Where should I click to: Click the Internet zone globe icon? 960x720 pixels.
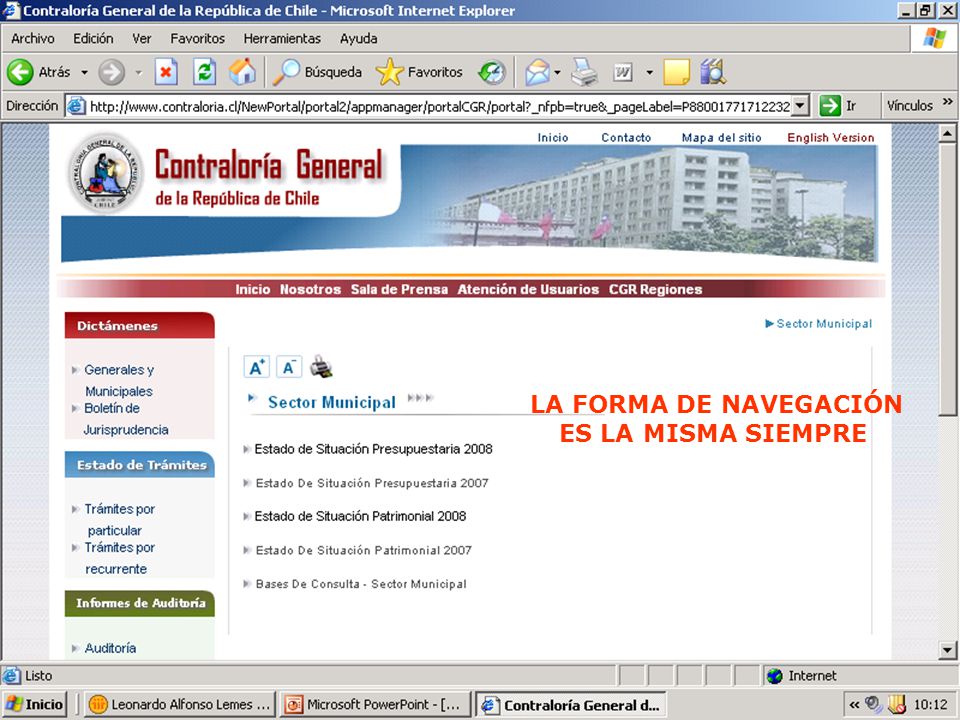tap(775, 676)
